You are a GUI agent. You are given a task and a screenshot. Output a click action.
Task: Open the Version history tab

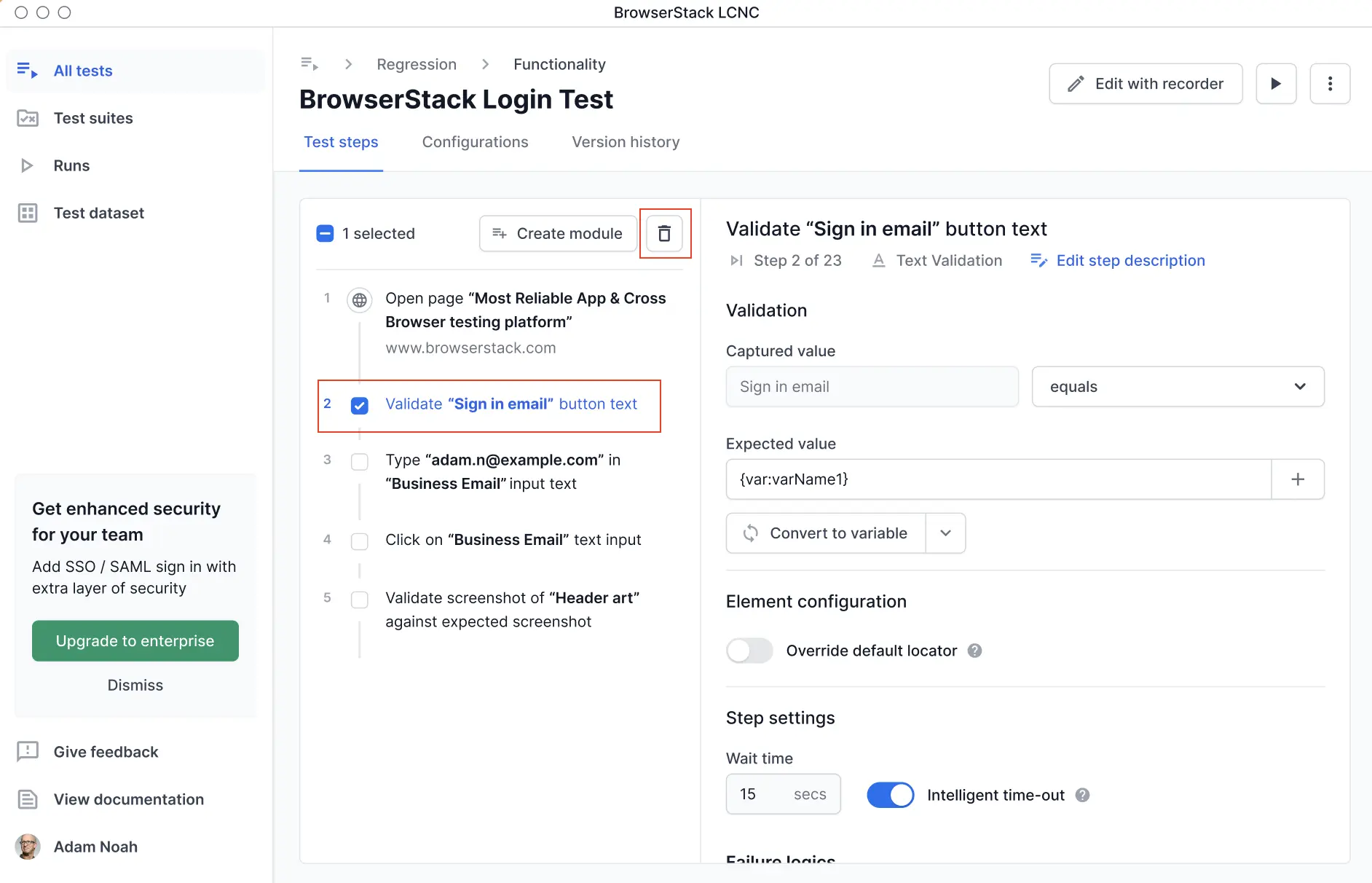pos(626,142)
